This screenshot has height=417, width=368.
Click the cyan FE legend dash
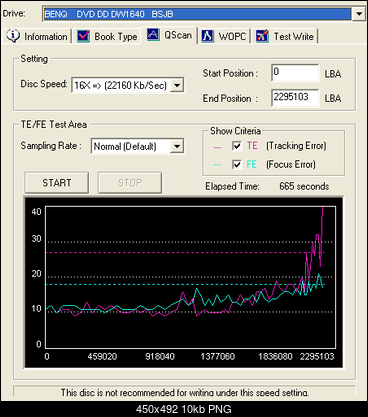coord(217,165)
